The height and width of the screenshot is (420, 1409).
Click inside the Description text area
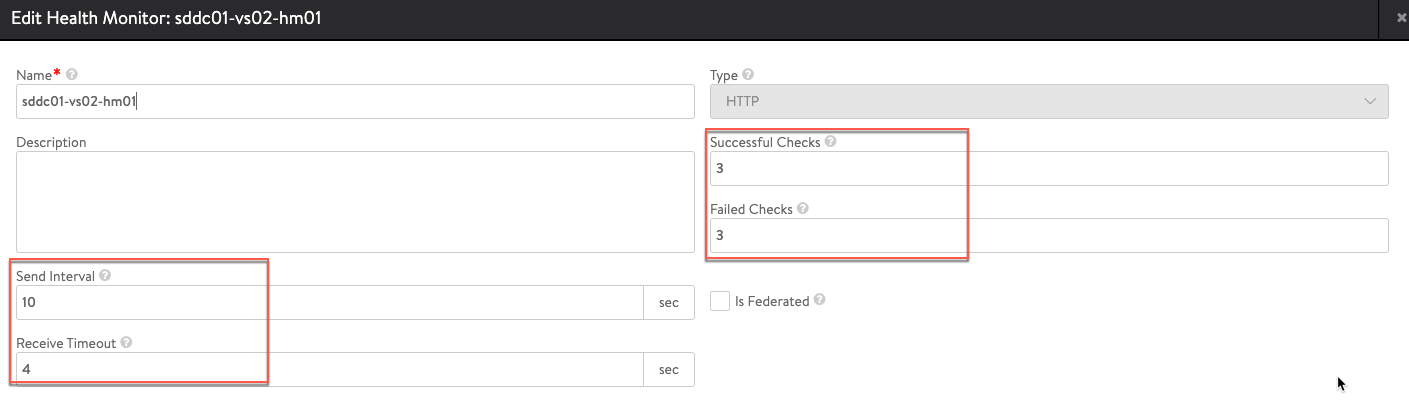[x=355, y=202]
